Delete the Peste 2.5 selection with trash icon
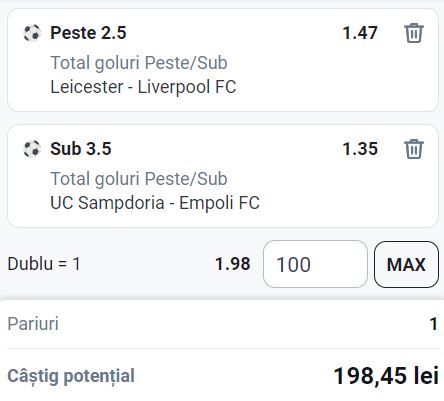Viewport: 444px width, 401px height. click(x=414, y=33)
